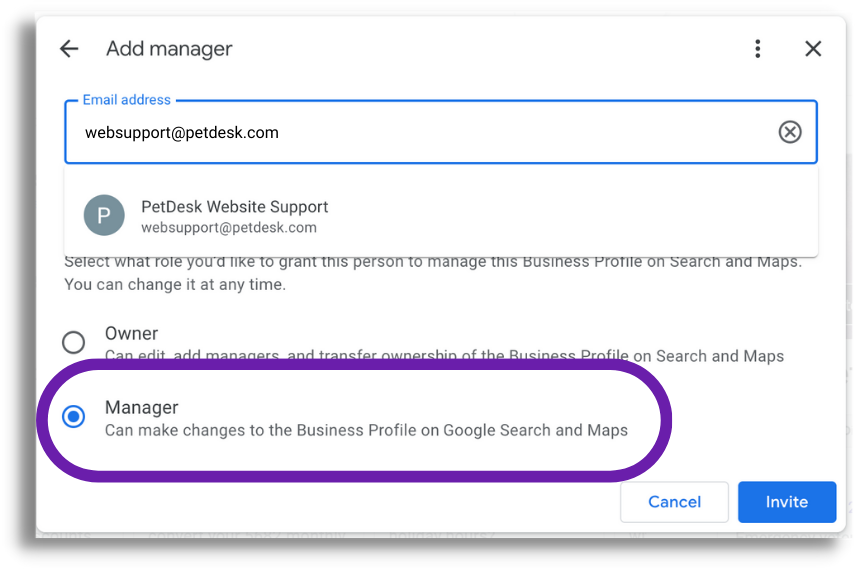Screen dimensions: 855x571
Task: Open the three-dot more options menu
Action: [757, 49]
